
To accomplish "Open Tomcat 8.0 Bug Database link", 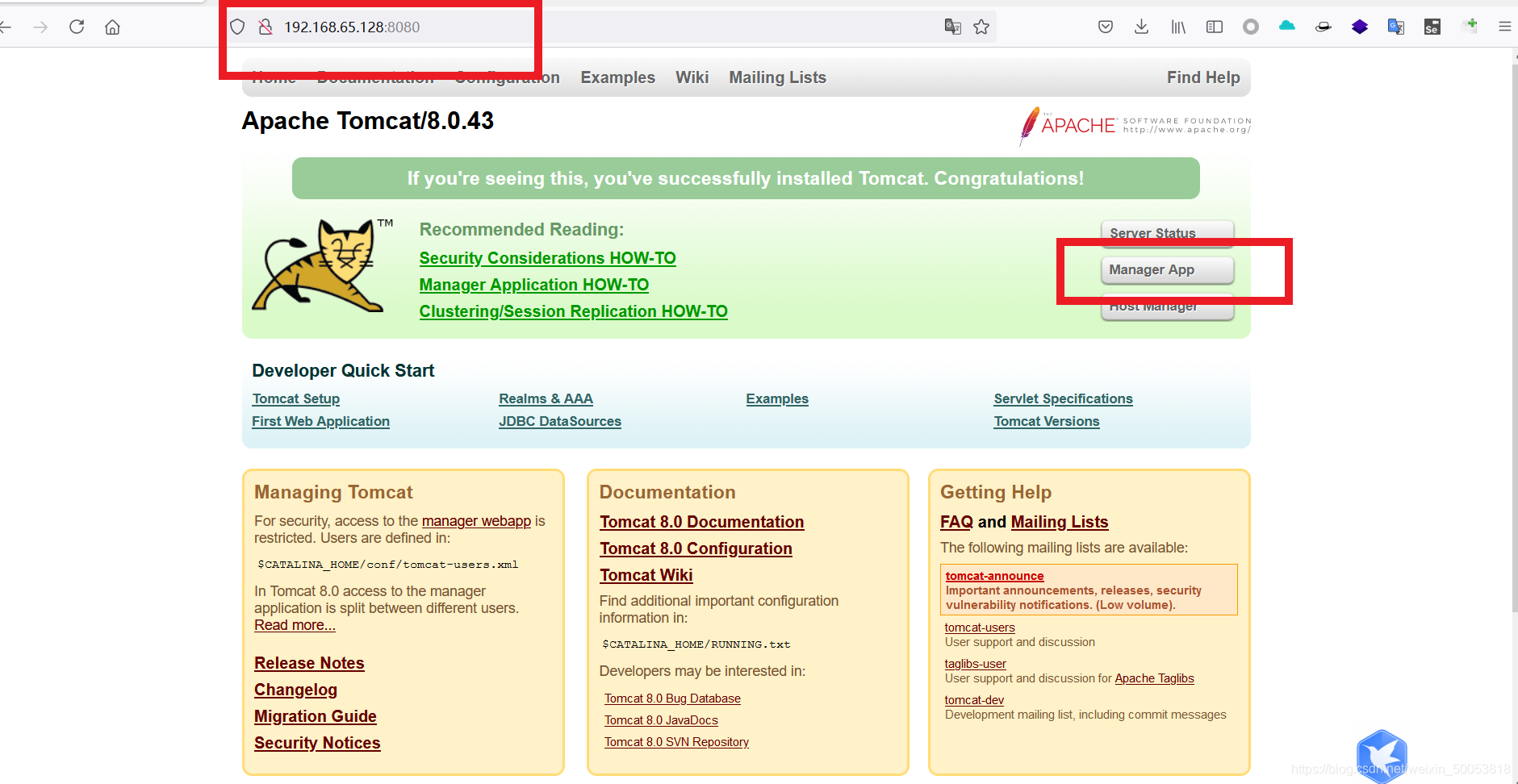I will (672, 699).
